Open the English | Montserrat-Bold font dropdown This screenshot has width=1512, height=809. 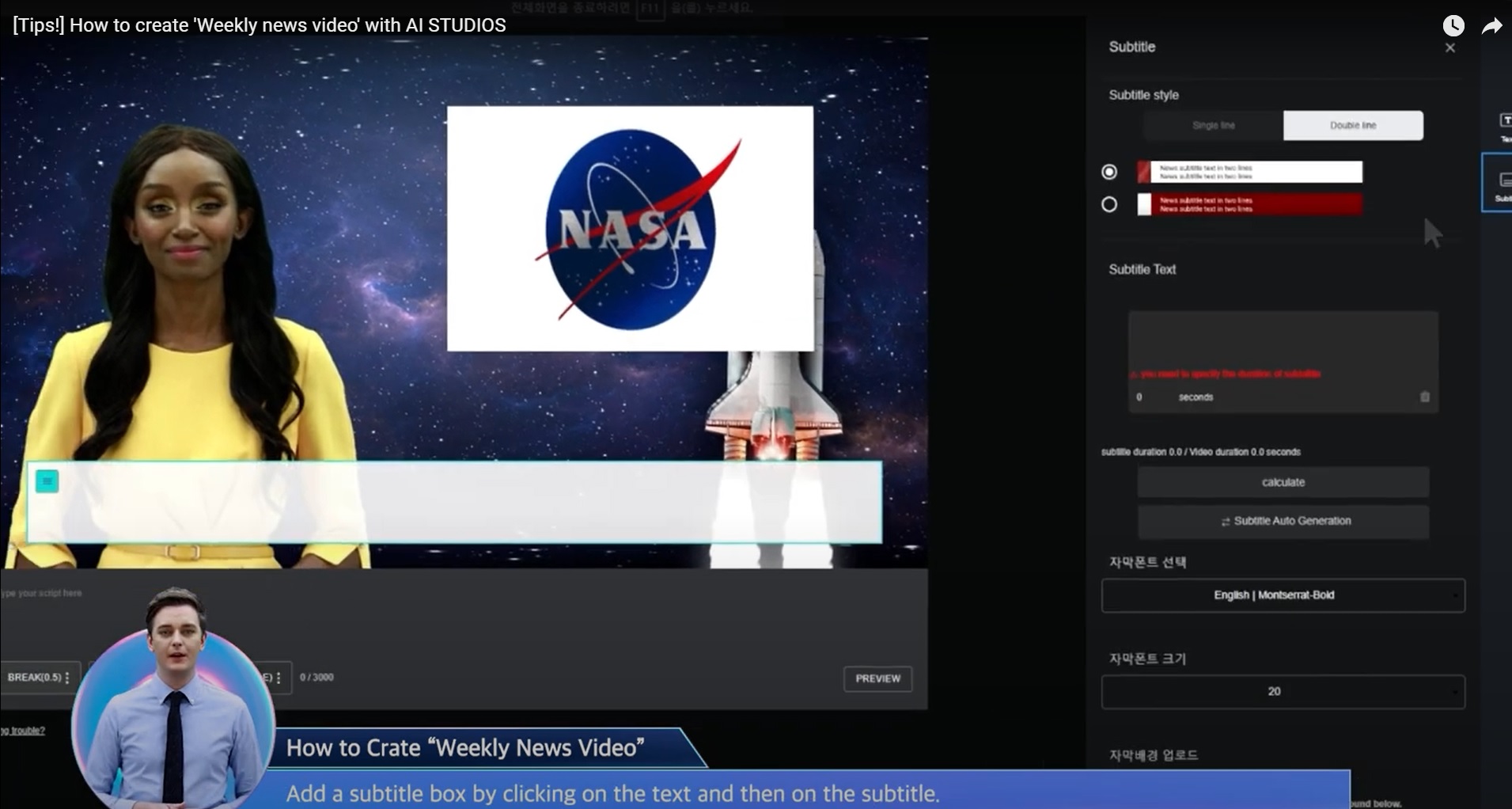pos(1283,595)
